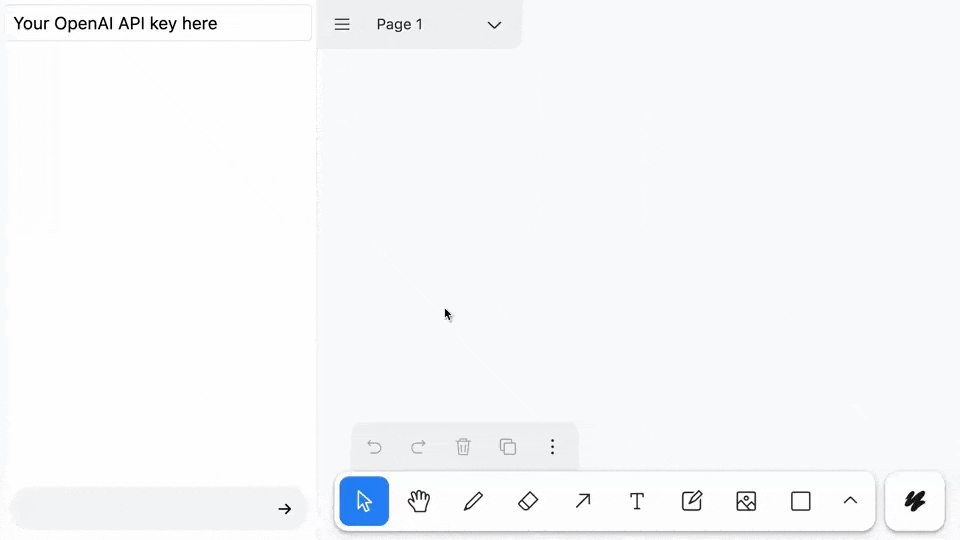Select the Arrow tool
The height and width of the screenshot is (540, 960).
pos(583,501)
